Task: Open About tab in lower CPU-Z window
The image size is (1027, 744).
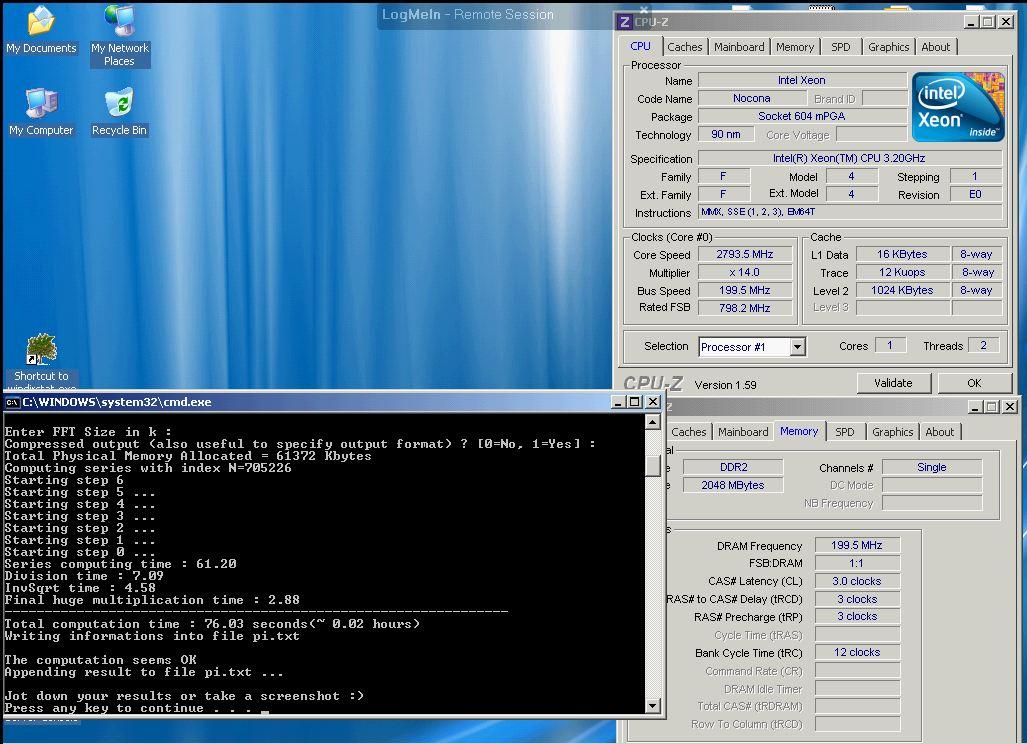Action: pyautogui.click(x=939, y=432)
